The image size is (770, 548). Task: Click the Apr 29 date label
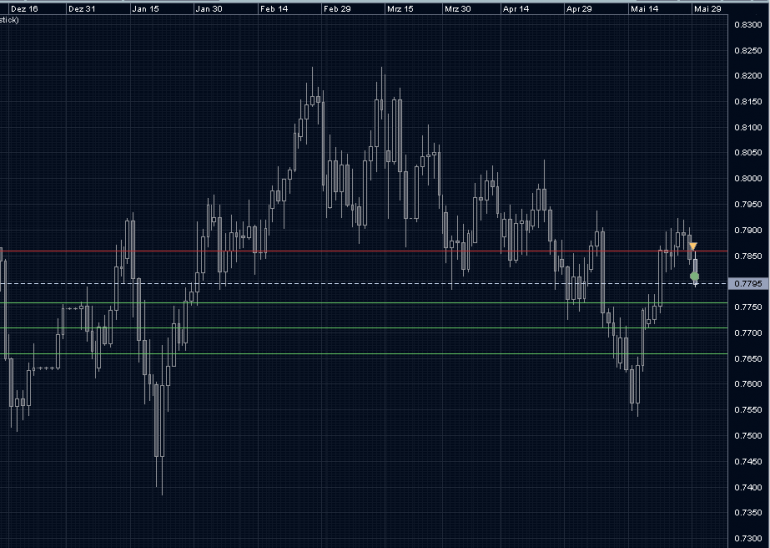(579, 9)
